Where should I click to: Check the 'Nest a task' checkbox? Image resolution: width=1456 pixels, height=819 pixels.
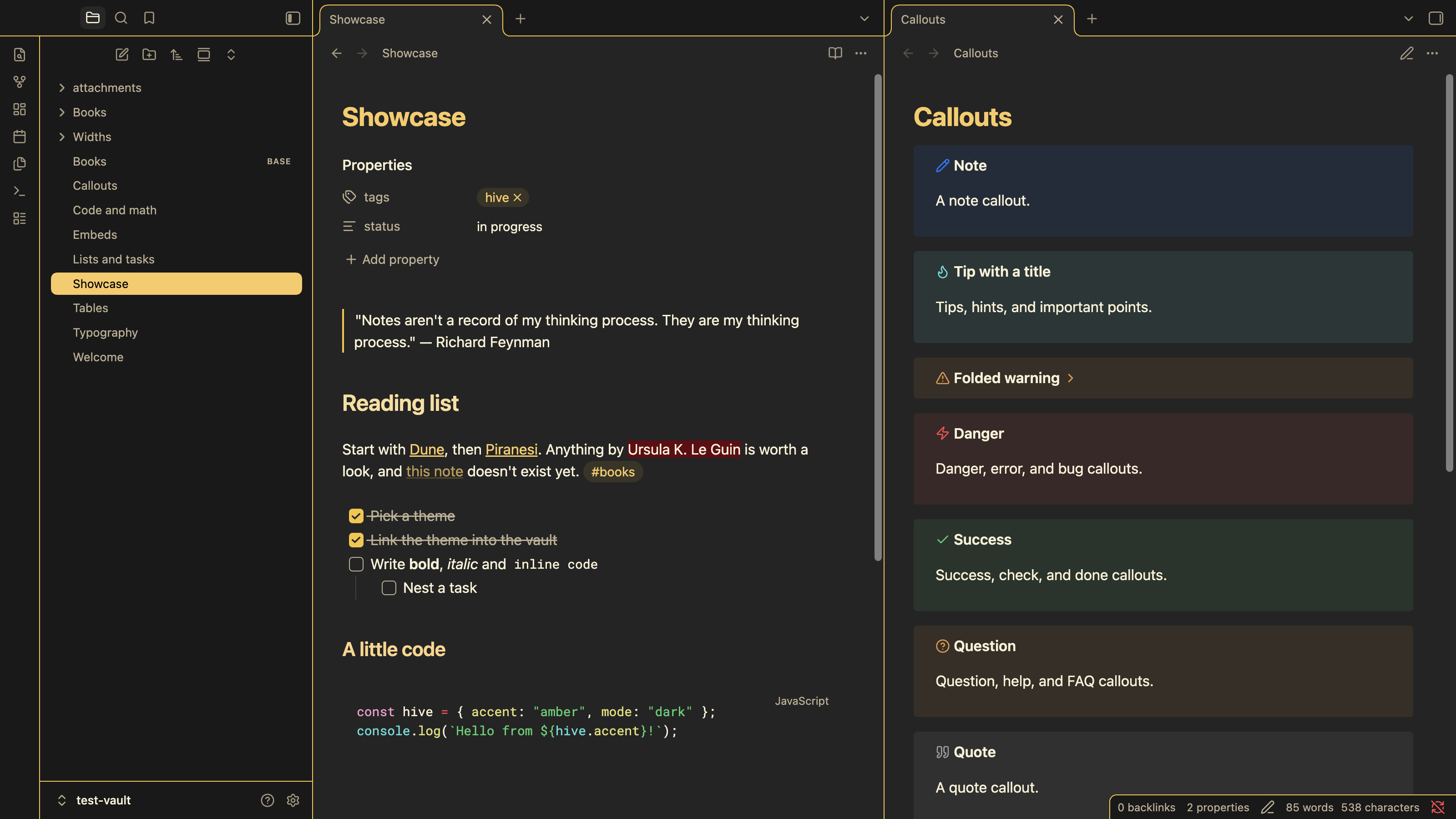[x=389, y=588]
